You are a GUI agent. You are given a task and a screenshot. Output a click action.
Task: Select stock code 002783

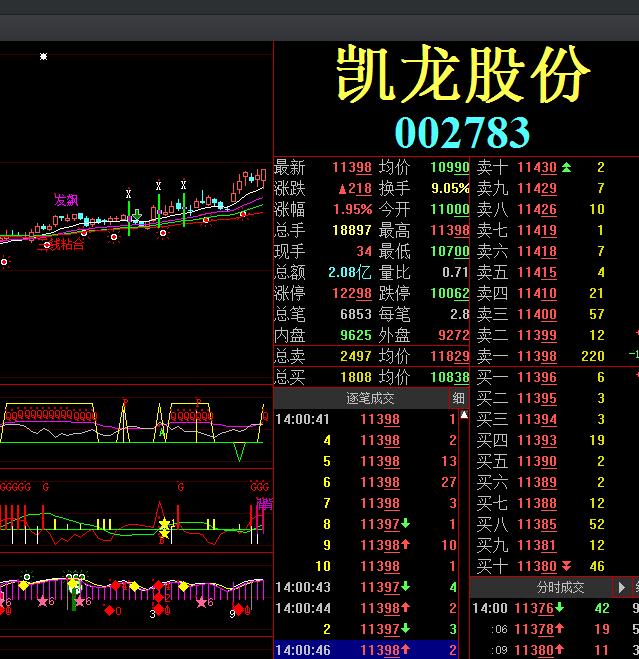point(462,132)
